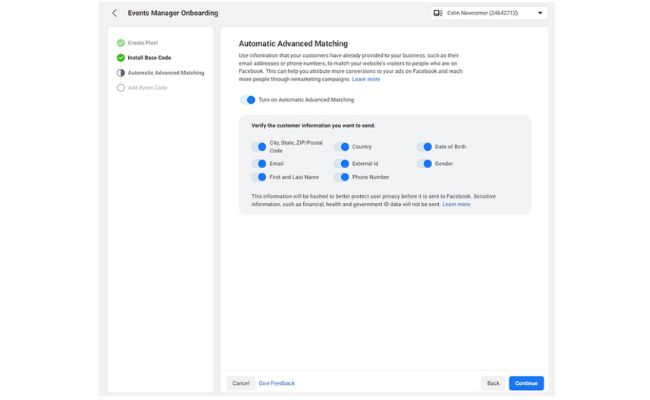Open the Colin Newcomer account dropdown
650x400 pixels.
pyautogui.click(x=540, y=13)
